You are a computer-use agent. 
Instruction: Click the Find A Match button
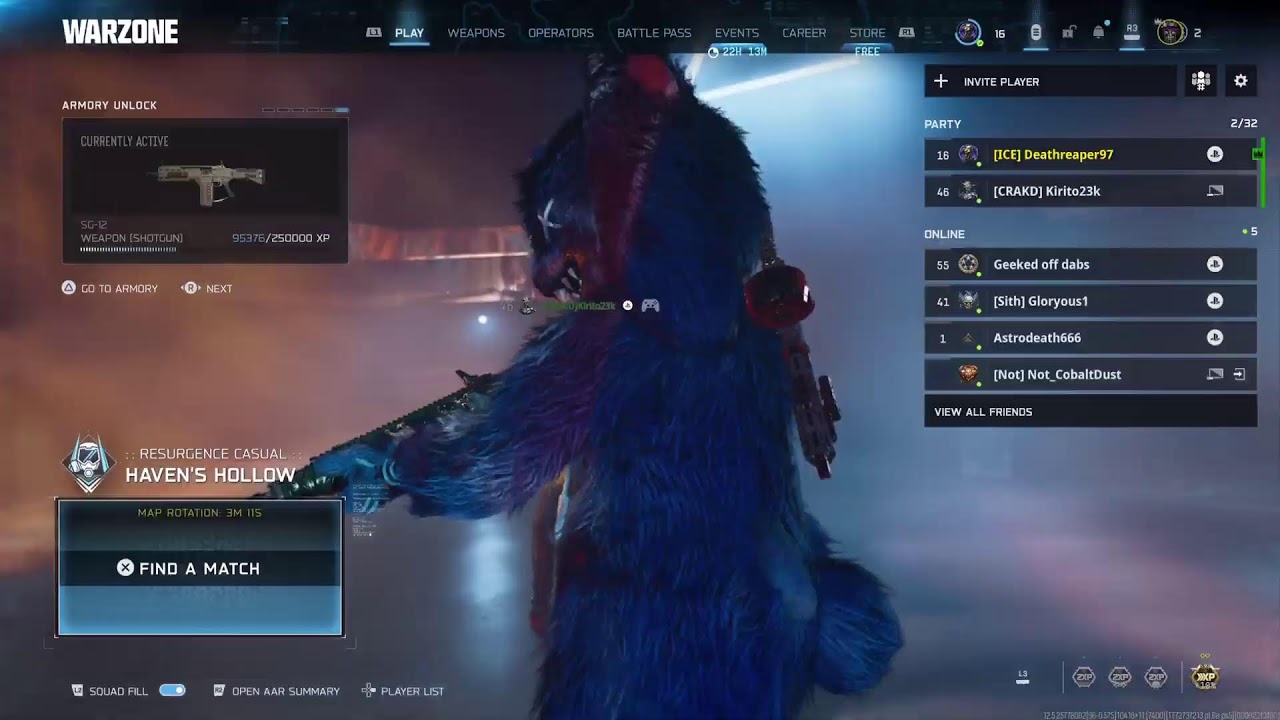click(200, 568)
